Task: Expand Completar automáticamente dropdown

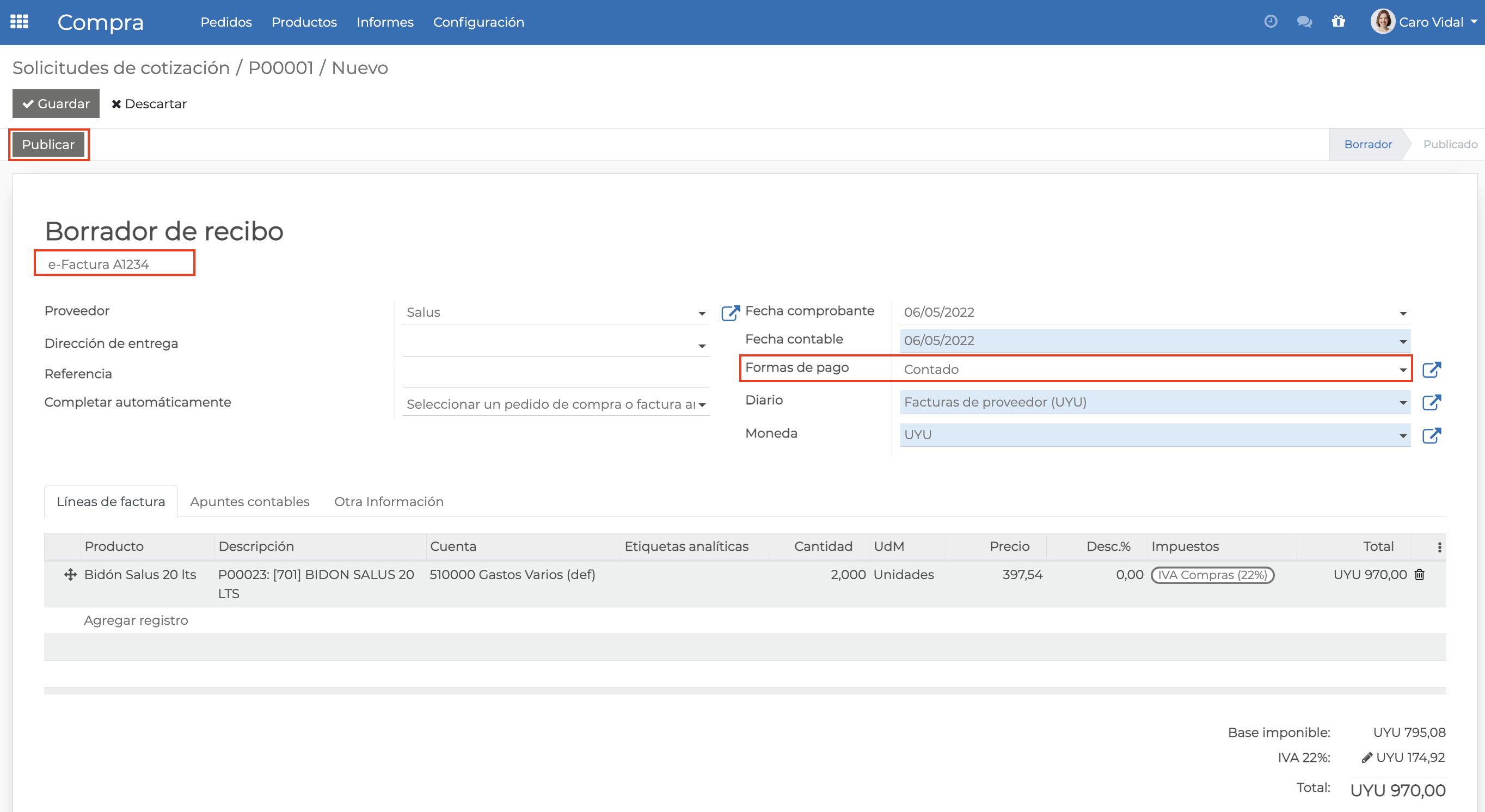Action: point(702,404)
